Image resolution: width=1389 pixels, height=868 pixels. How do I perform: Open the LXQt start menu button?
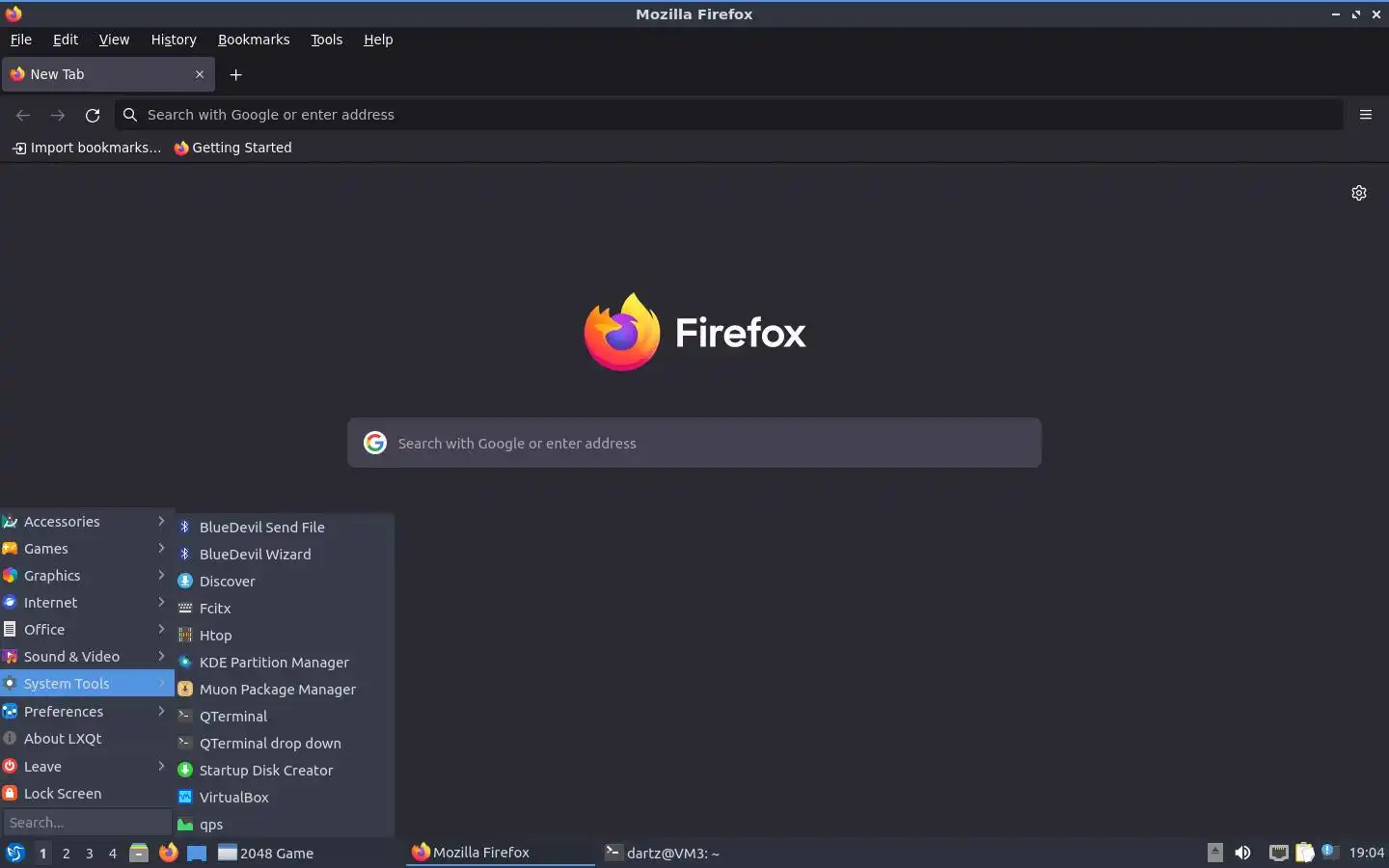pos(14,853)
